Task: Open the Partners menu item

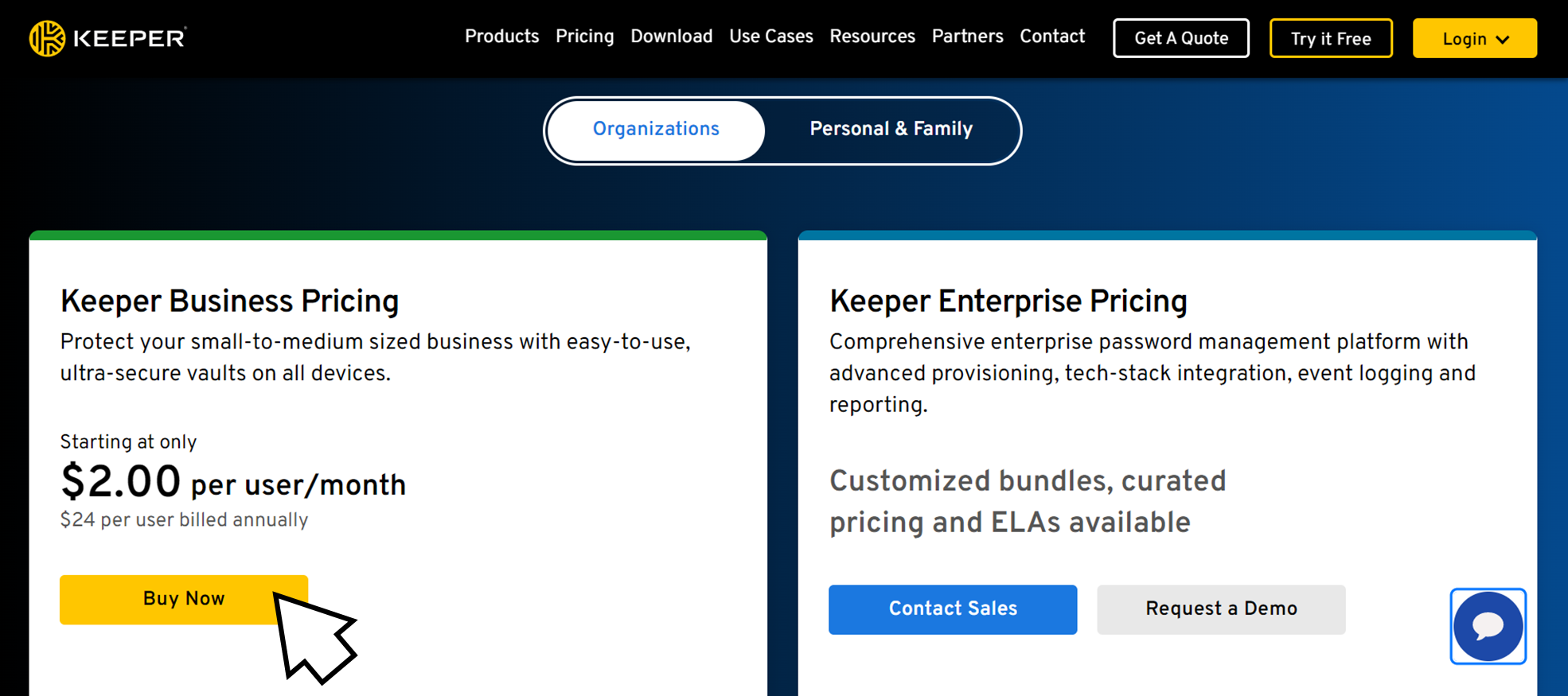Action: 968,37
